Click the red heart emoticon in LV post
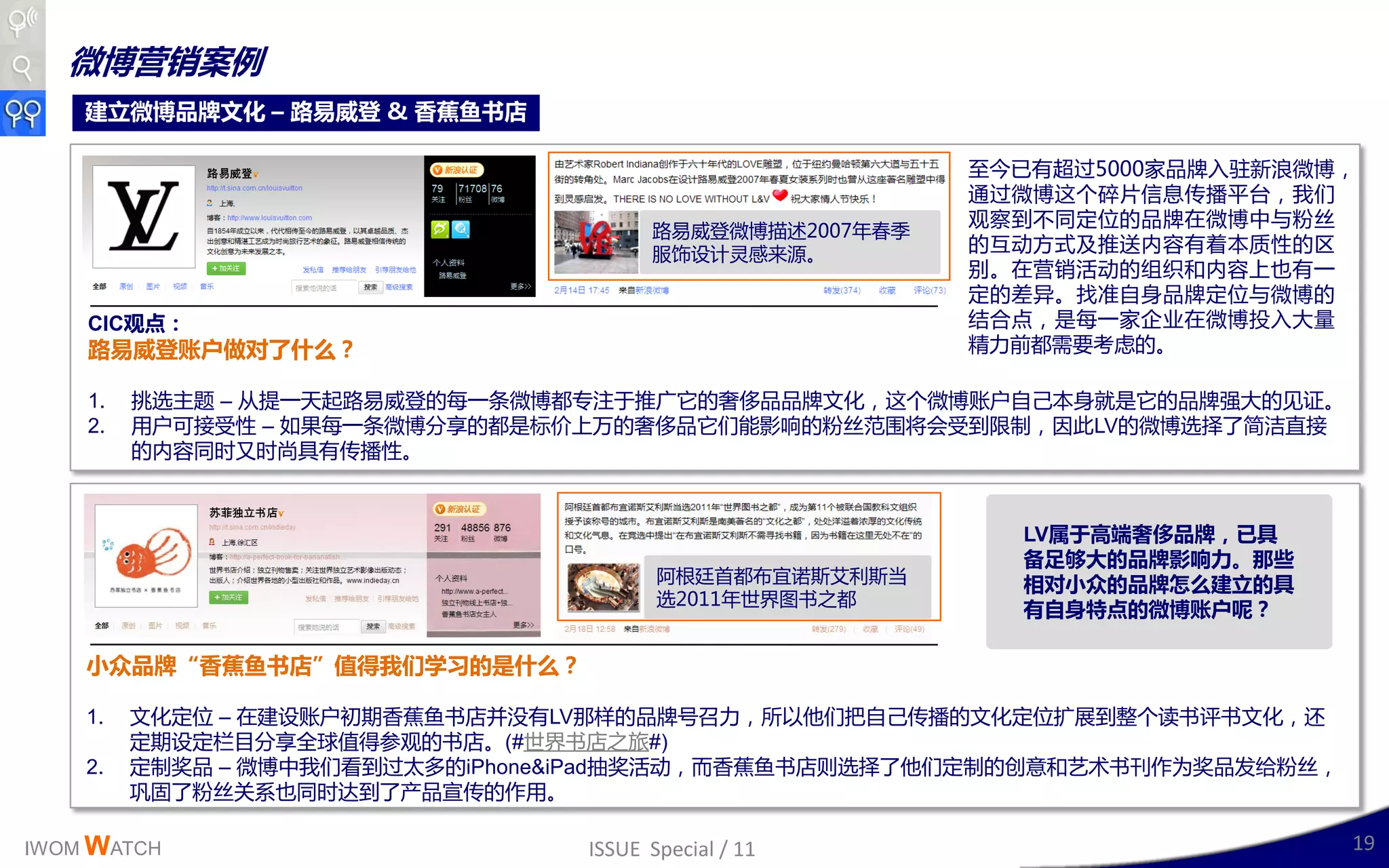 780,196
